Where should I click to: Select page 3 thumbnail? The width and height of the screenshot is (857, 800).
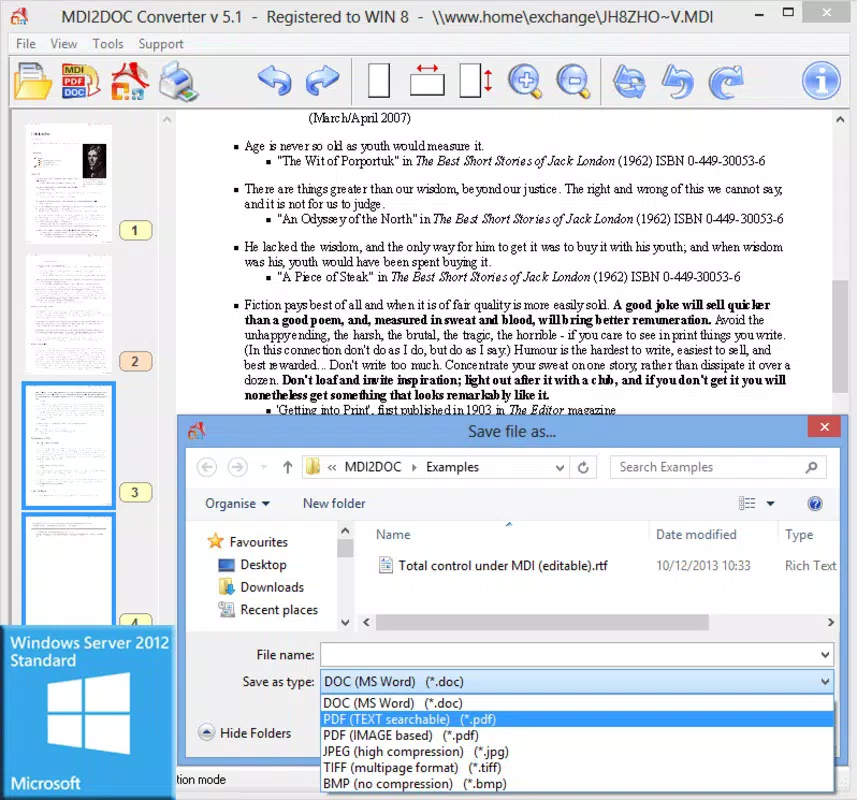(x=69, y=445)
